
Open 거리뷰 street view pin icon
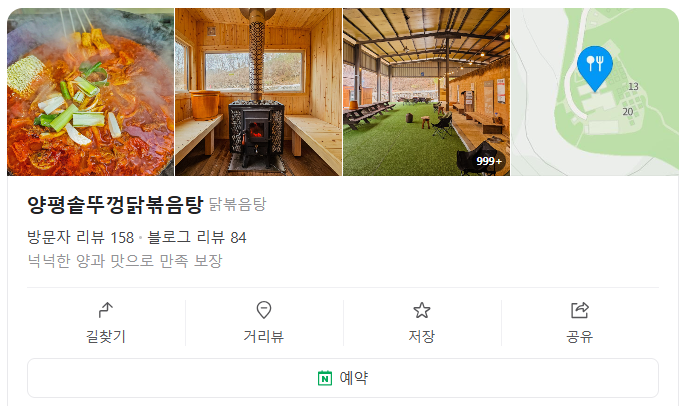pyautogui.click(x=264, y=310)
